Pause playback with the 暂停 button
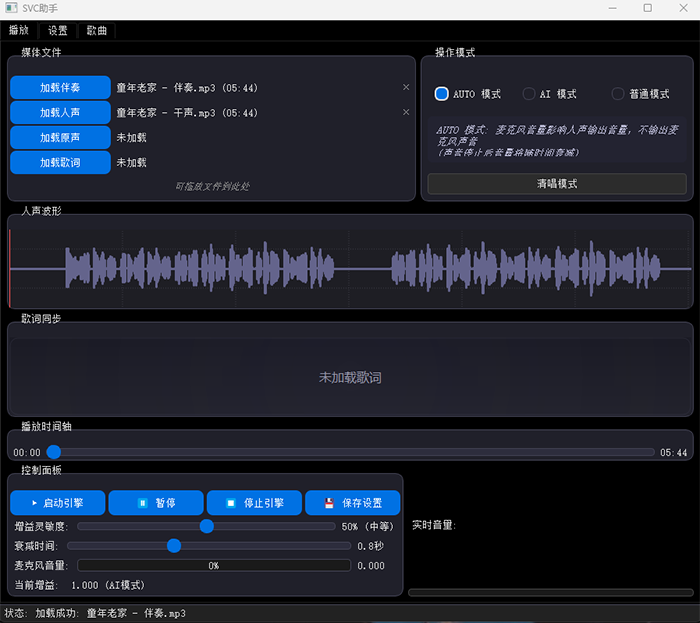This screenshot has height=623, width=700. pos(156,503)
